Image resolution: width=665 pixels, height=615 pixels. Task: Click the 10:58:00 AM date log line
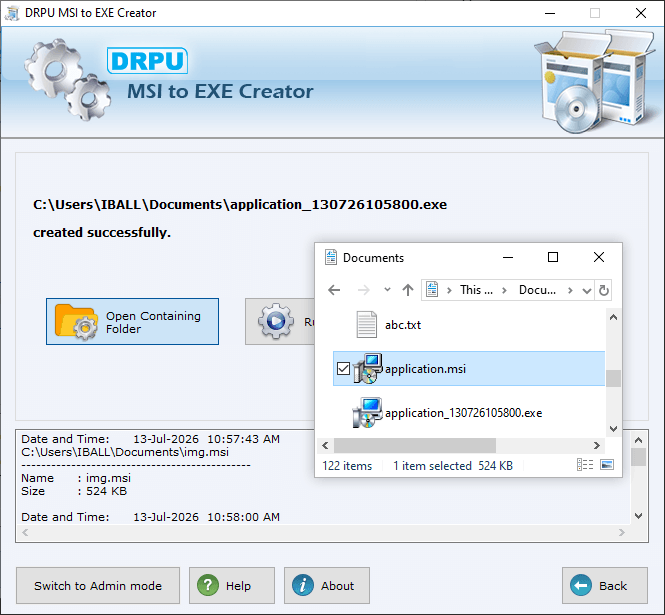pos(151,517)
